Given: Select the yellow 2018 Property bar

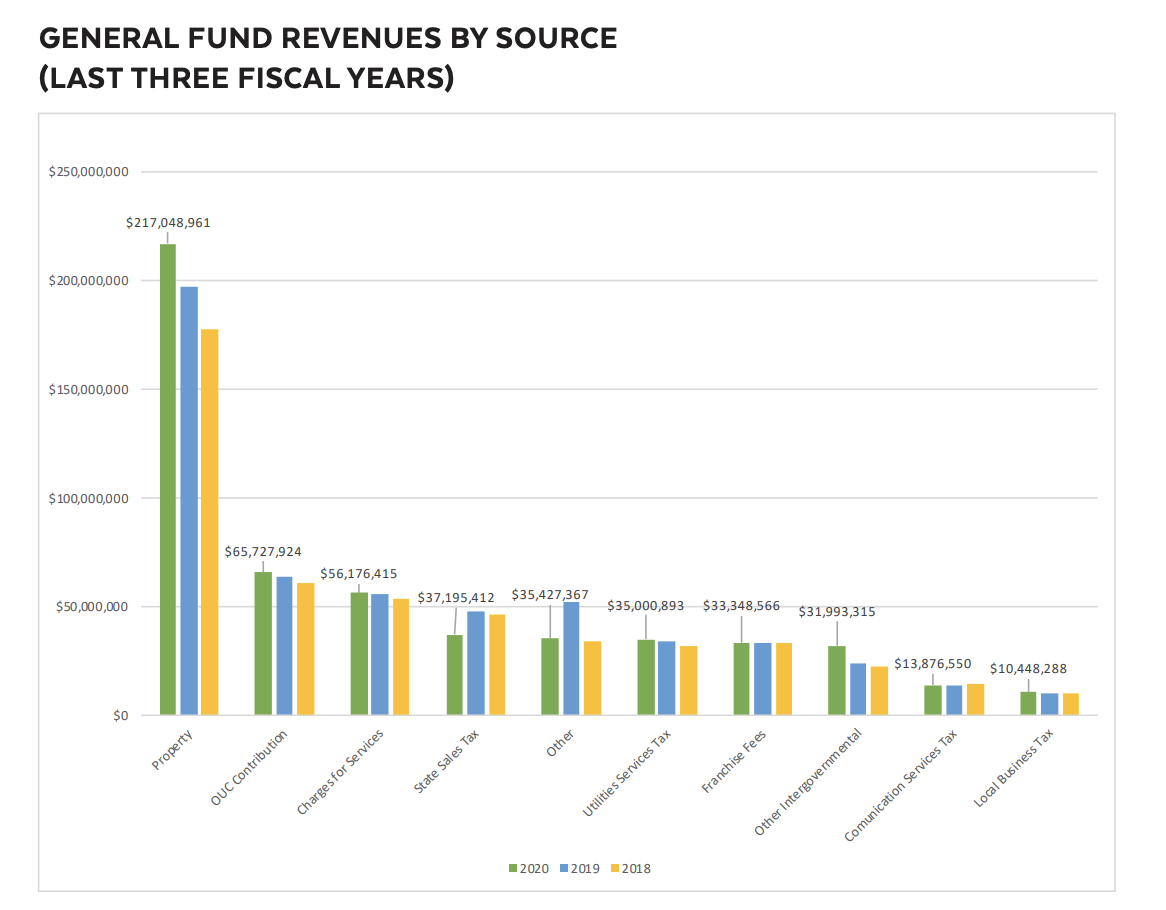Looking at the screenshot, I should tap(210, 522).
